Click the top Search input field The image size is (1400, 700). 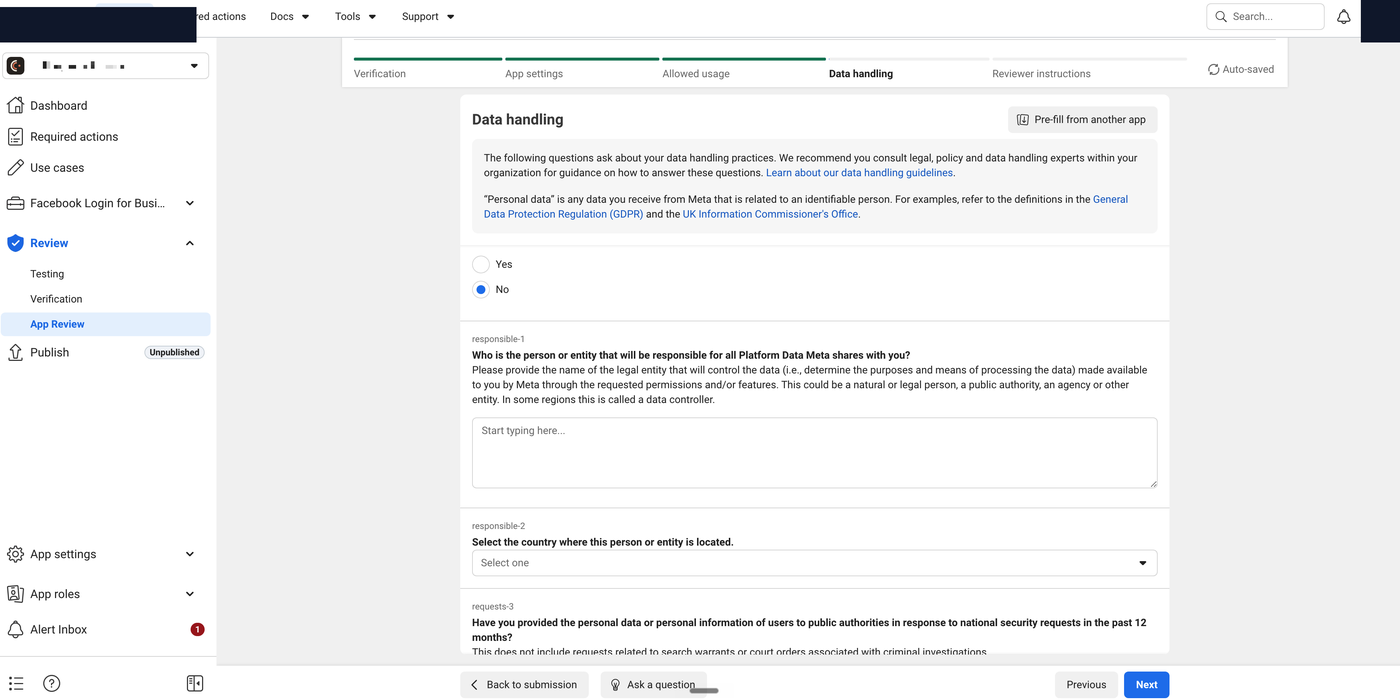point(1265,17)
